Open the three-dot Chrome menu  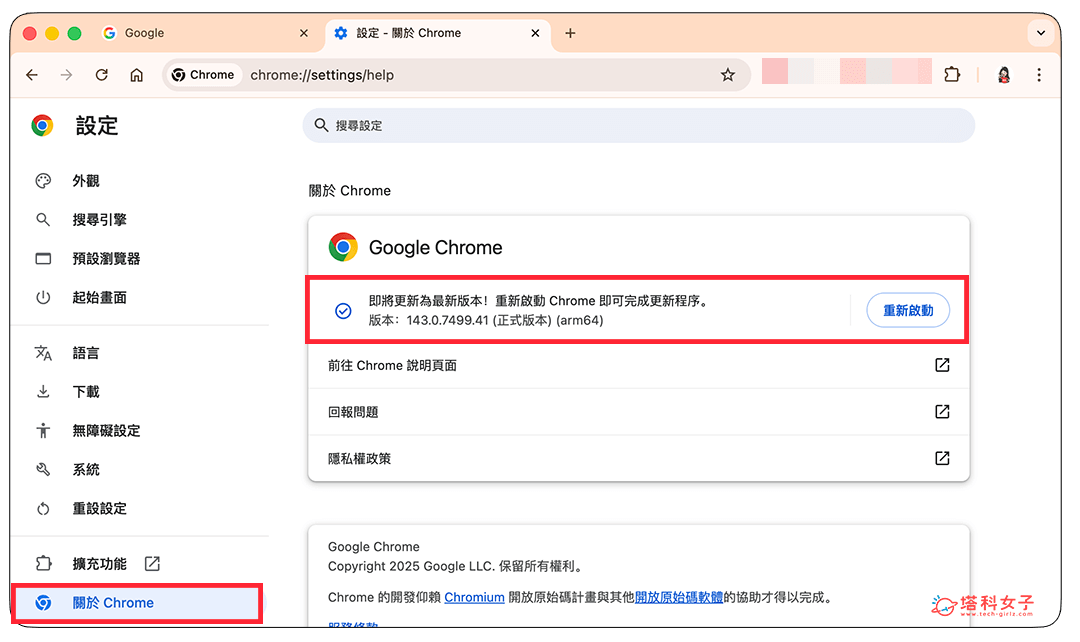(x=1039, y=74)
